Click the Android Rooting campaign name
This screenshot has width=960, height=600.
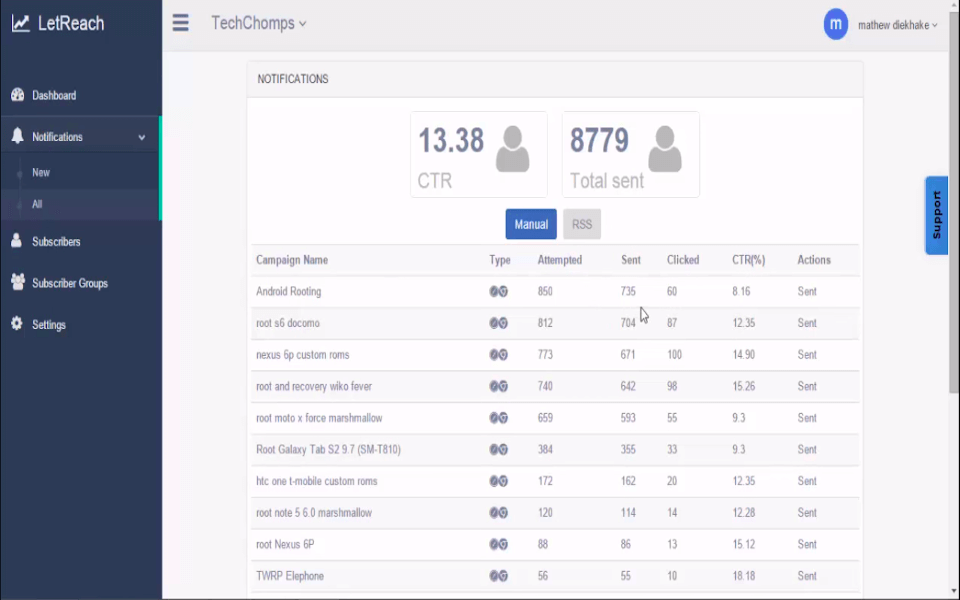288,291
